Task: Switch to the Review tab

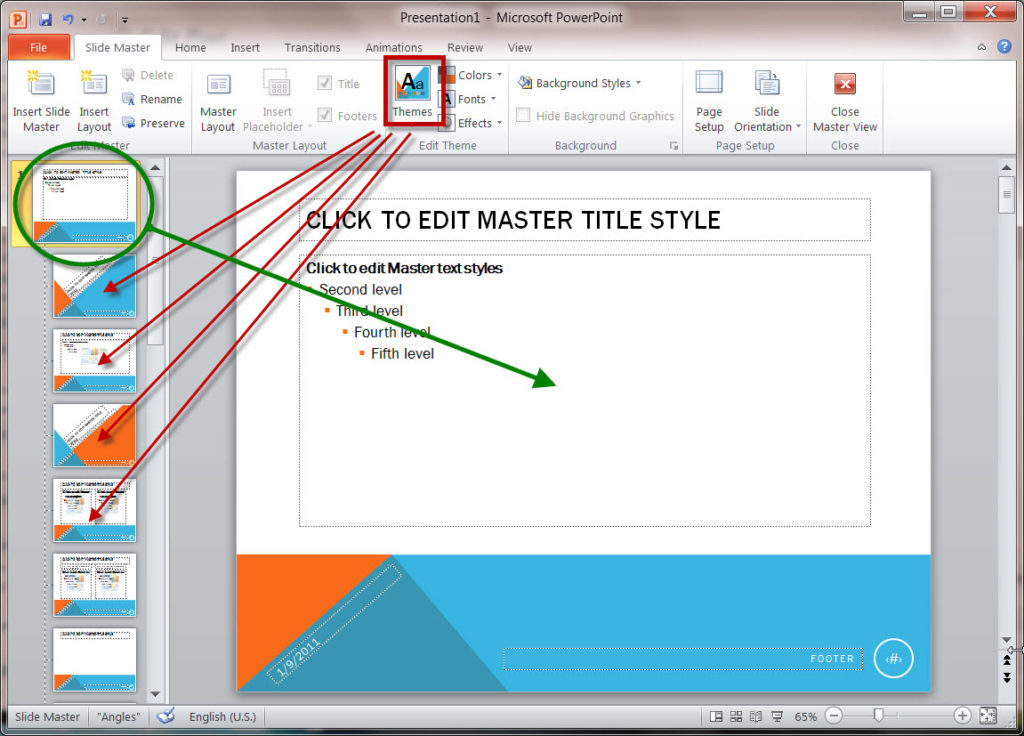Action: pyautogui.click(x=465, y=48)
